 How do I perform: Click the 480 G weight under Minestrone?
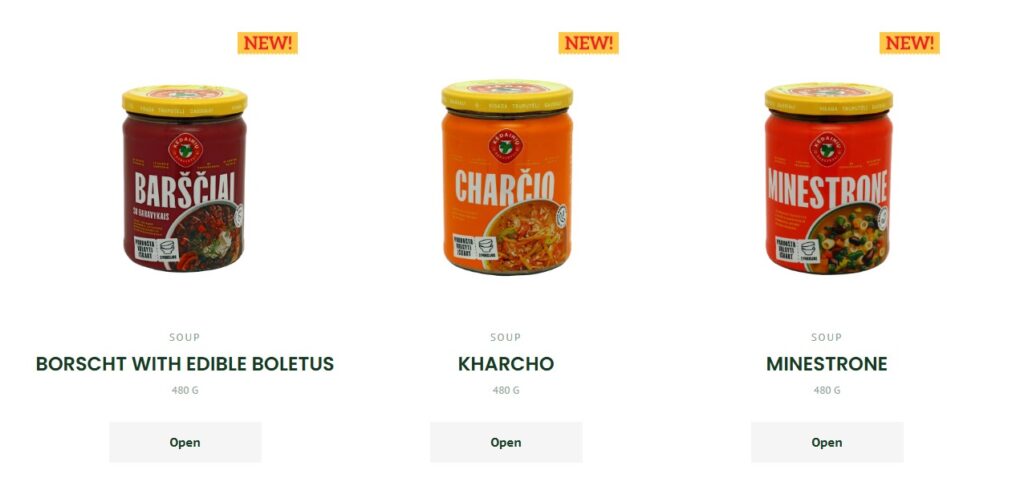pyautogui.click(x=827, y=391)
